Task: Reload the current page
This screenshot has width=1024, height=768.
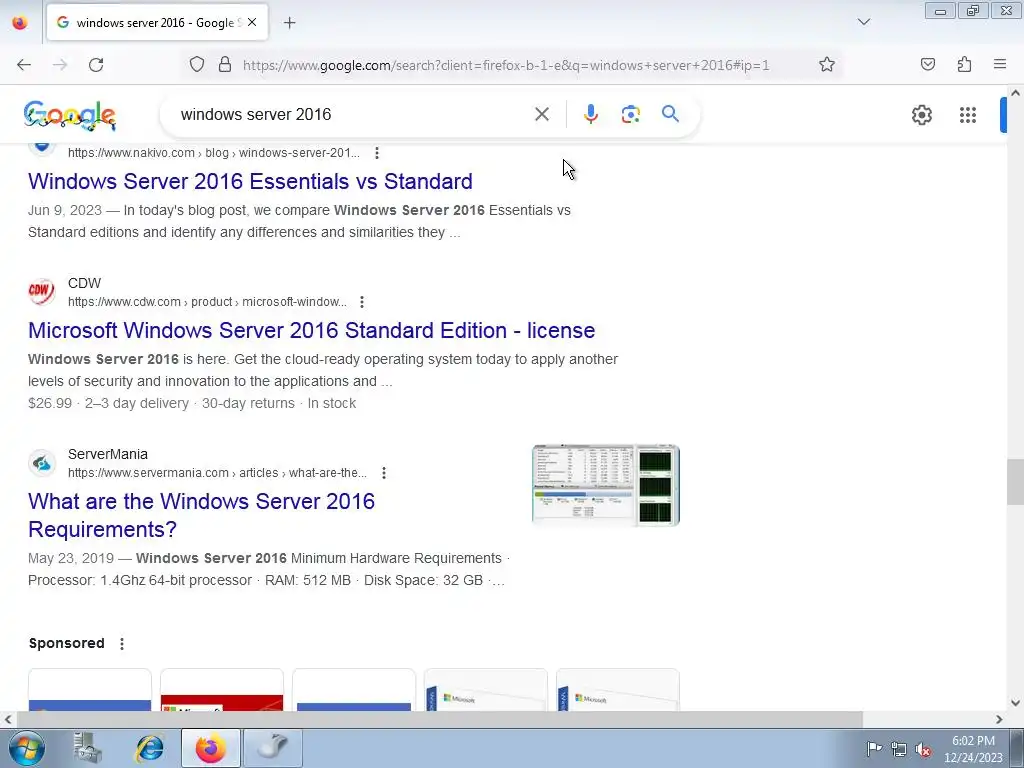Action: pos(96,65)
